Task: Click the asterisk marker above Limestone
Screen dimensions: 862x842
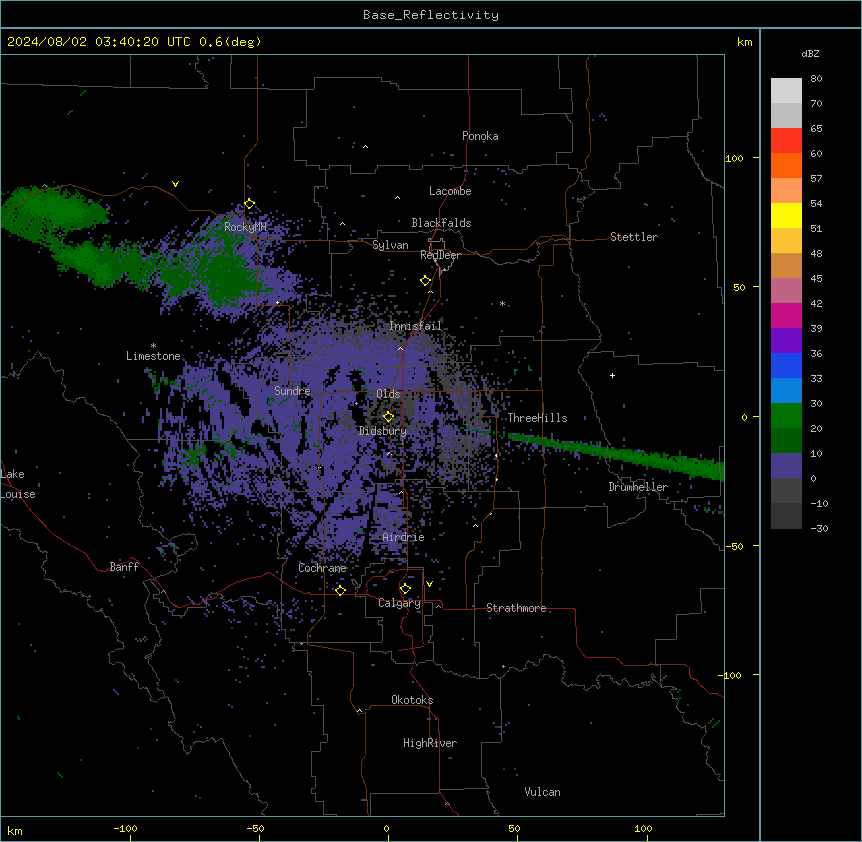Action: 153,346
